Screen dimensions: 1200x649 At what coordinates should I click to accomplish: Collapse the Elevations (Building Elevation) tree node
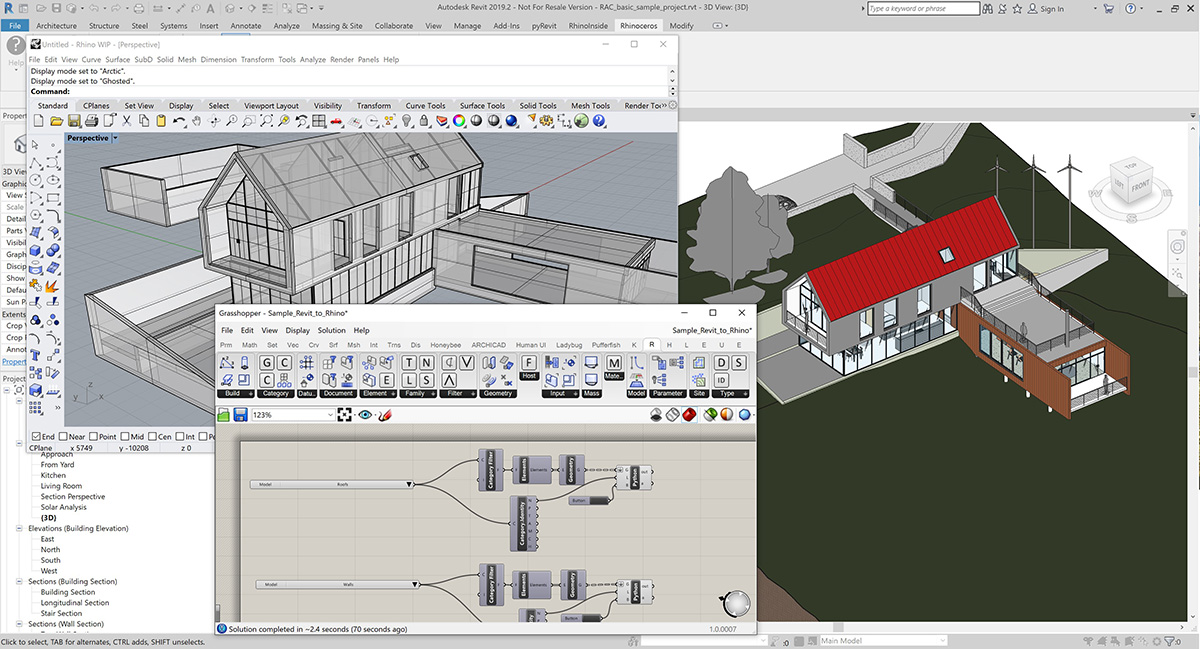[20, 527]
